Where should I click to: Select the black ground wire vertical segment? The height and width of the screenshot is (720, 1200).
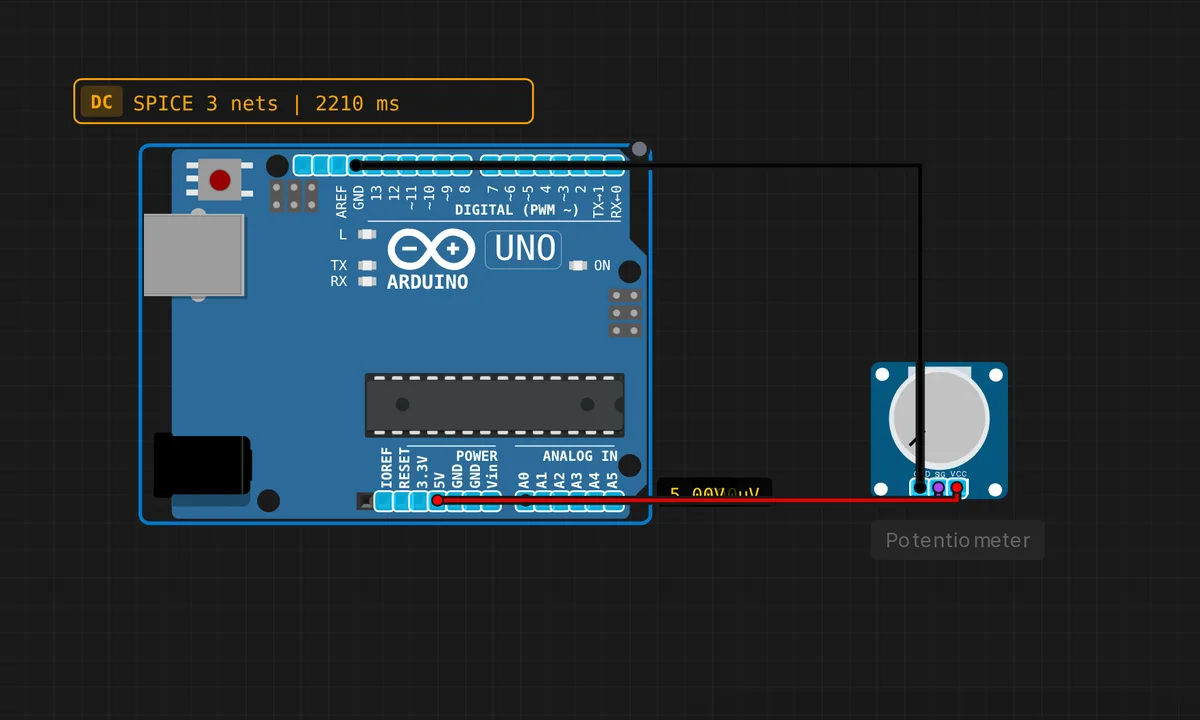click(x=920, y=327)
